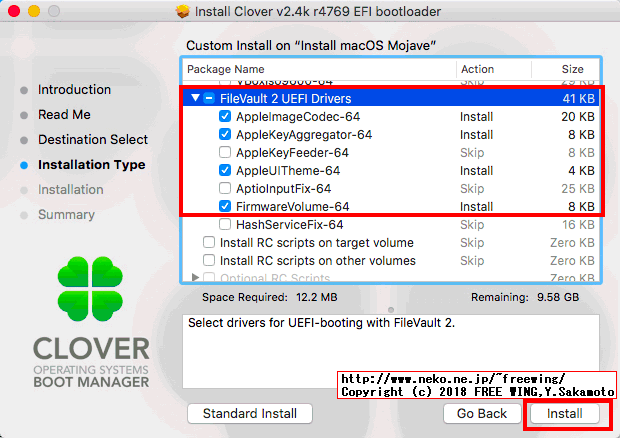This screenshot has width=620, height=438.
Task: Uncheck FirmwareVolume-64 checkbox
Action: pyautogui.click(x=225, y=206)
